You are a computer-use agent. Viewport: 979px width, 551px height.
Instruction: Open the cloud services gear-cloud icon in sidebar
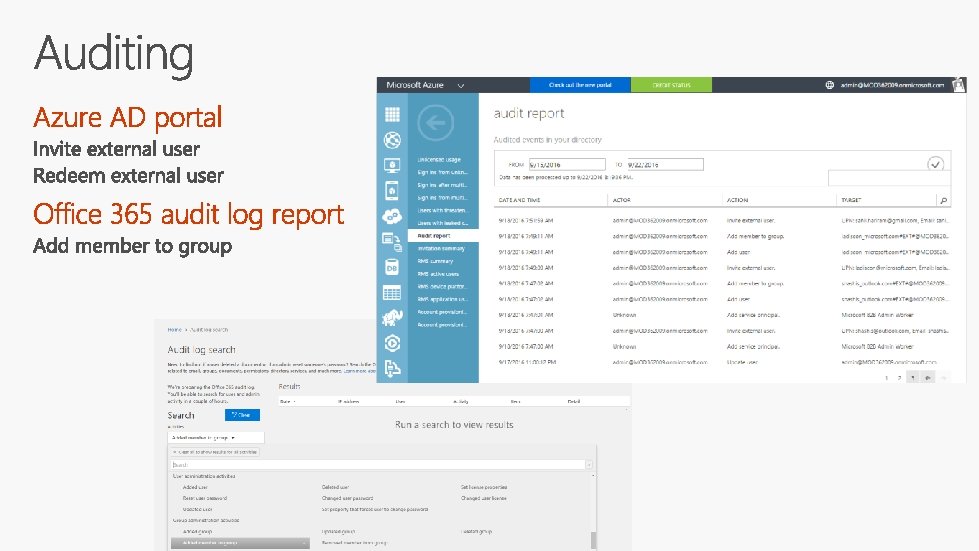[392, 216]
